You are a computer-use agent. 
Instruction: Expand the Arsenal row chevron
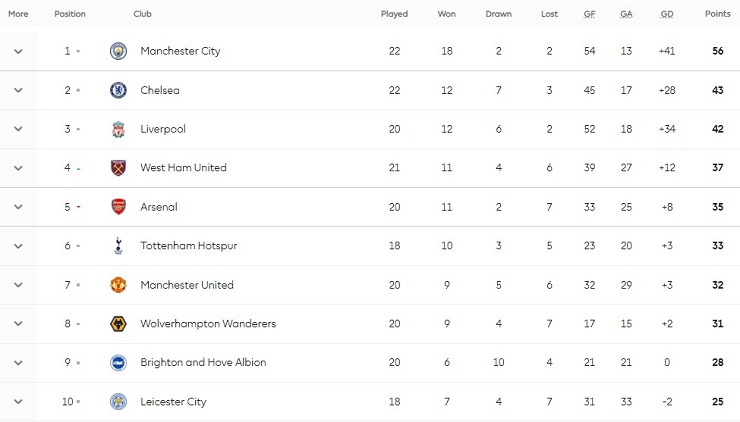(18, 207)
